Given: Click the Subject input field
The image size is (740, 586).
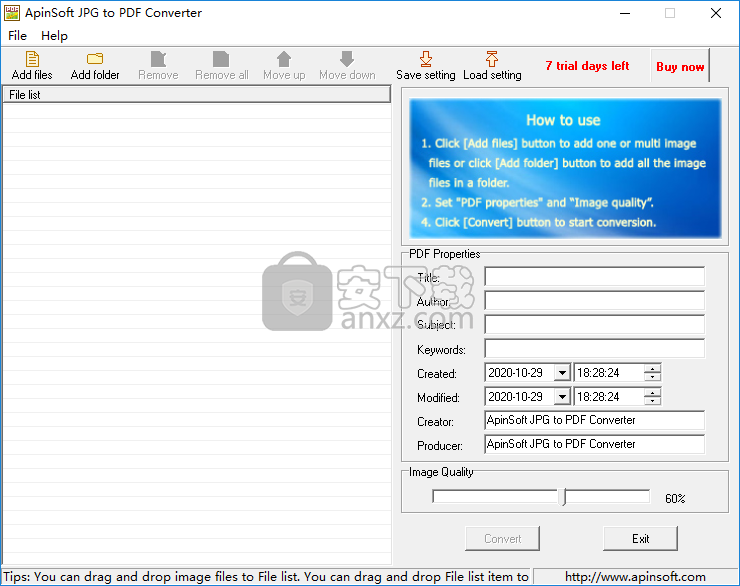Looking at the screenshot, I should click(595, 325).
